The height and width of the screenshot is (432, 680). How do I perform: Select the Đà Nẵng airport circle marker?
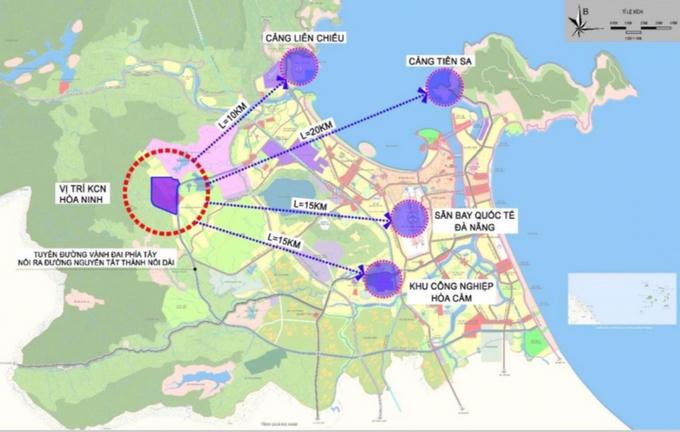(408, 217)
